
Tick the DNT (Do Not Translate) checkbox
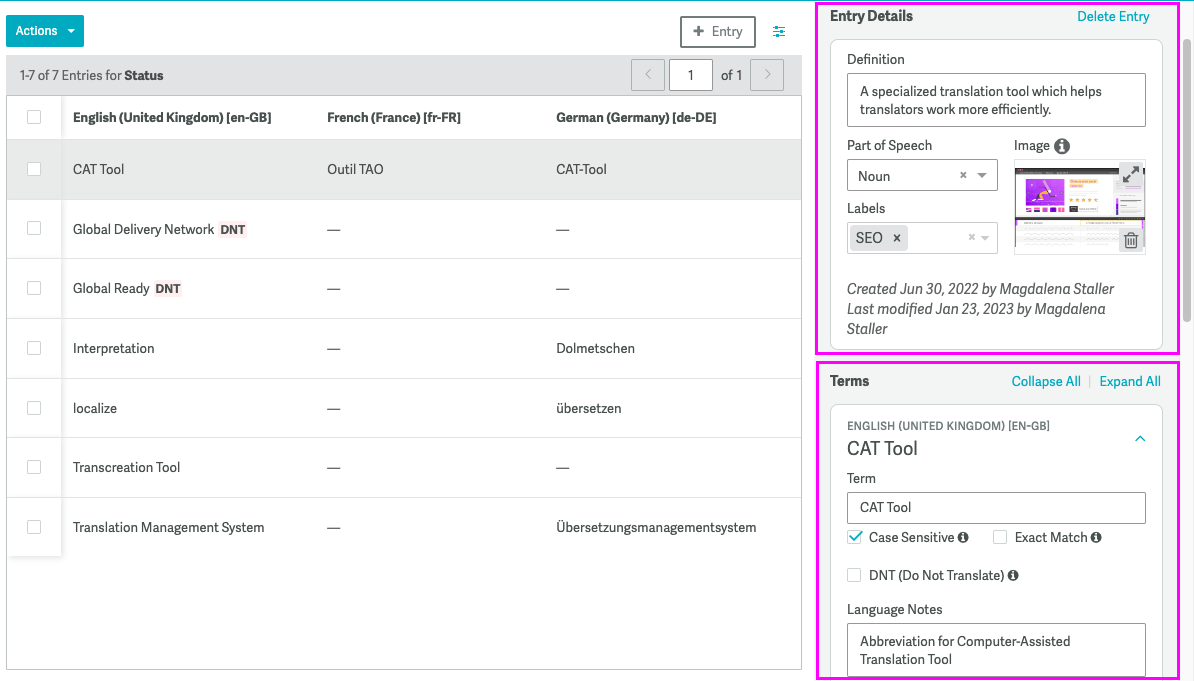(x=855, y=576)
